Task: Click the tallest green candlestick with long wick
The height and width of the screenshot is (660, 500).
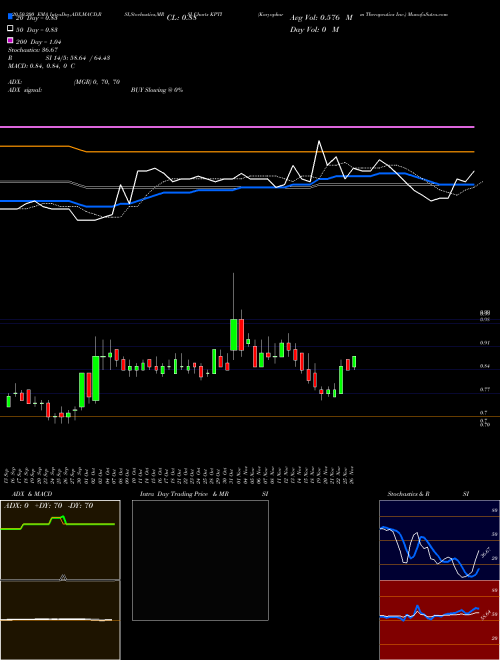Action: pos(234,335)
